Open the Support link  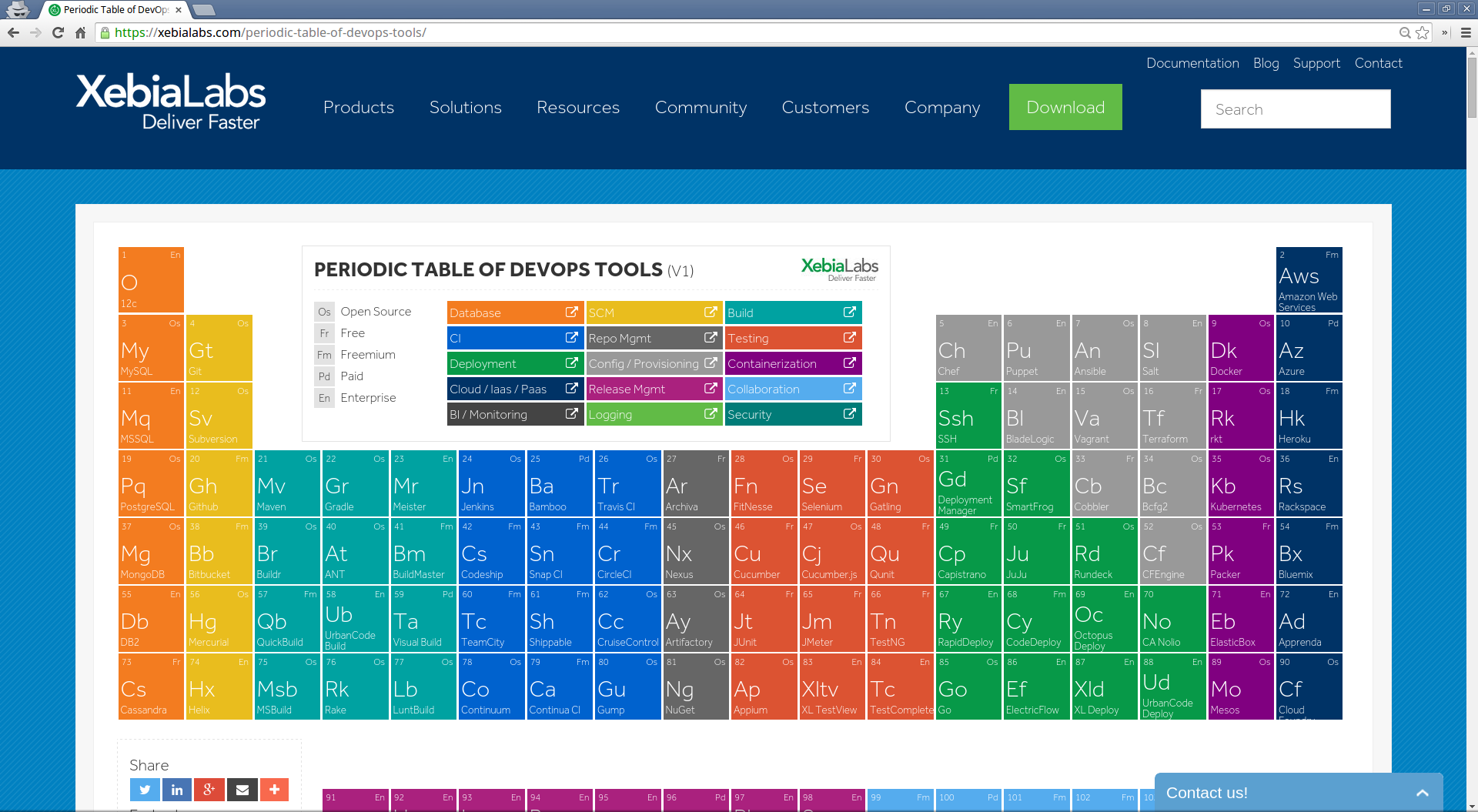pos(1316,63)
